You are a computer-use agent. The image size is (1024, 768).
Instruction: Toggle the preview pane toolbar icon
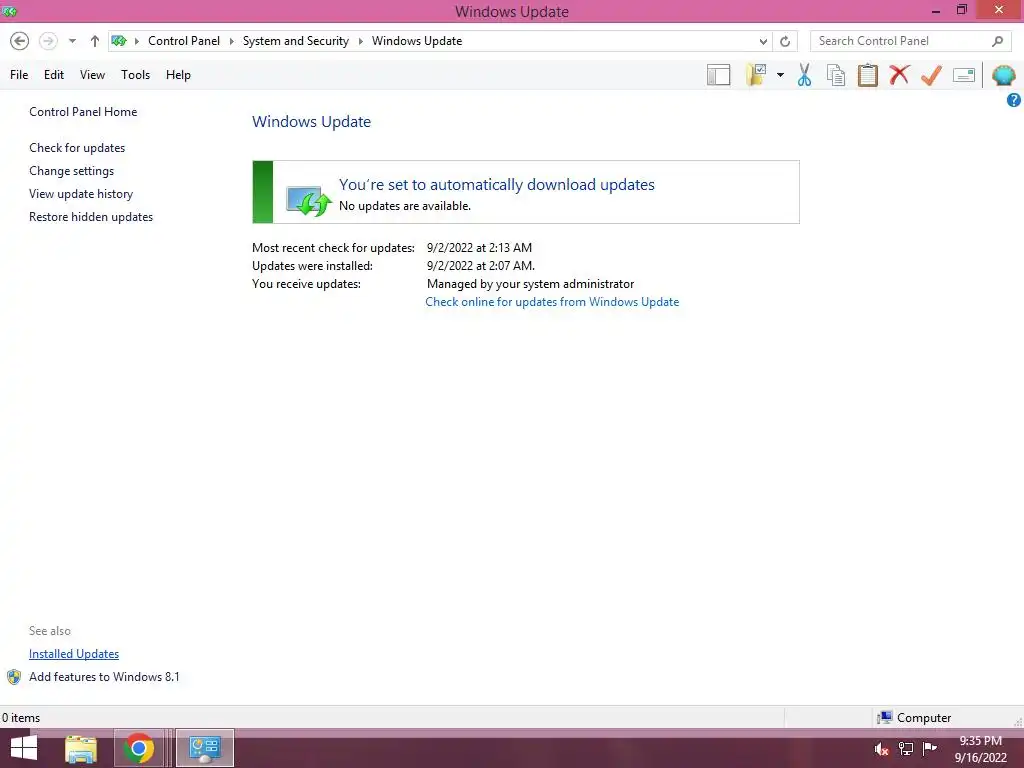[718, 75]
